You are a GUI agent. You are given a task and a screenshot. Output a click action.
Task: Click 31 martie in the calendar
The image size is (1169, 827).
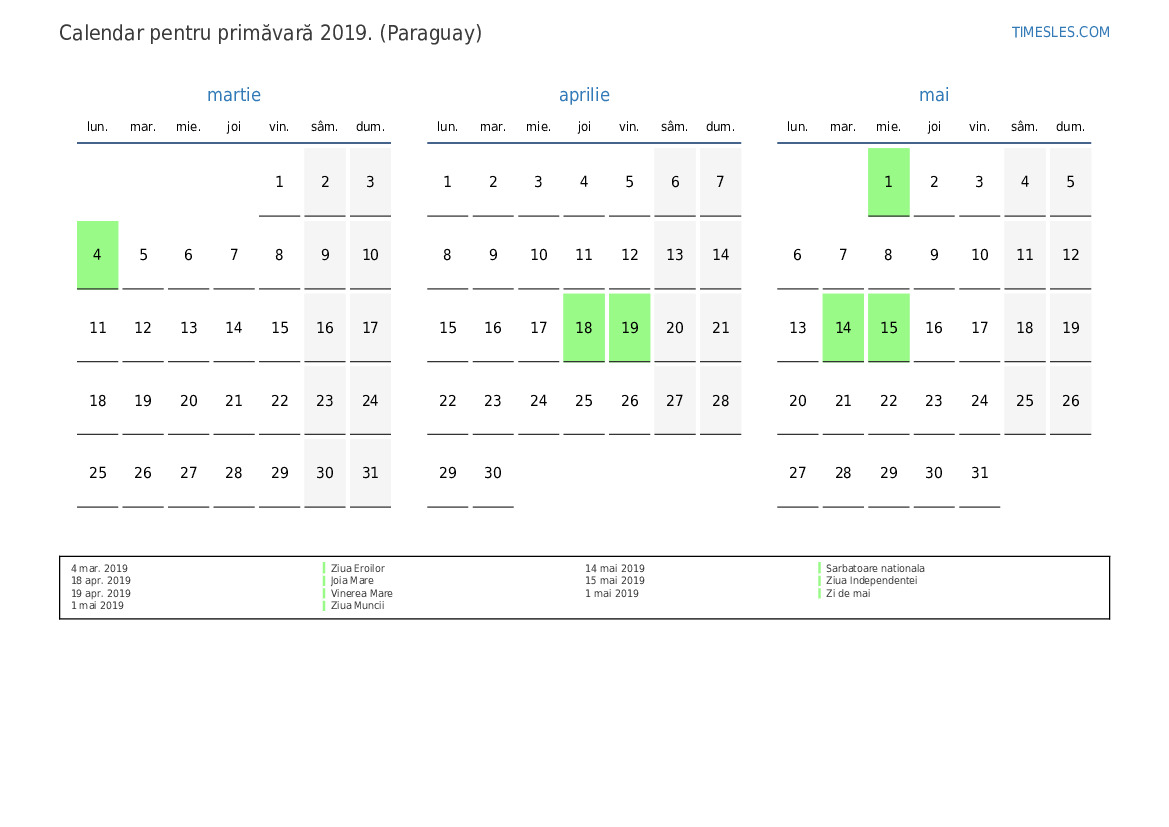[x=370, y=473]
